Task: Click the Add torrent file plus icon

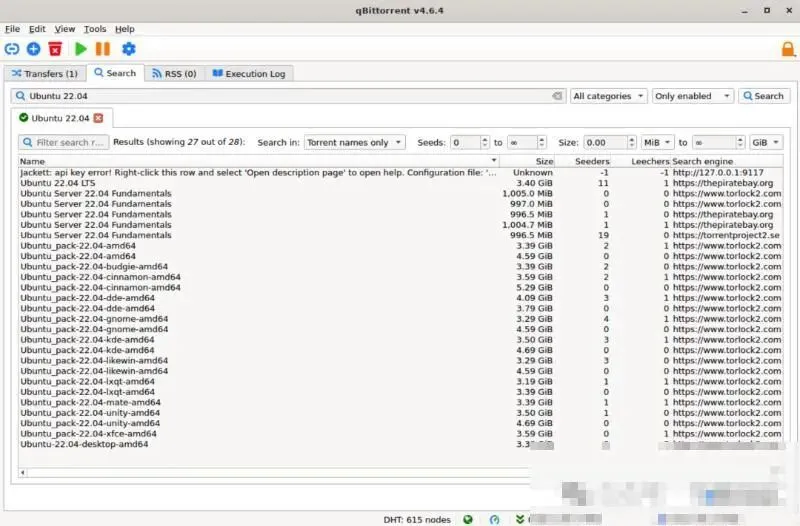Action: 34,49
